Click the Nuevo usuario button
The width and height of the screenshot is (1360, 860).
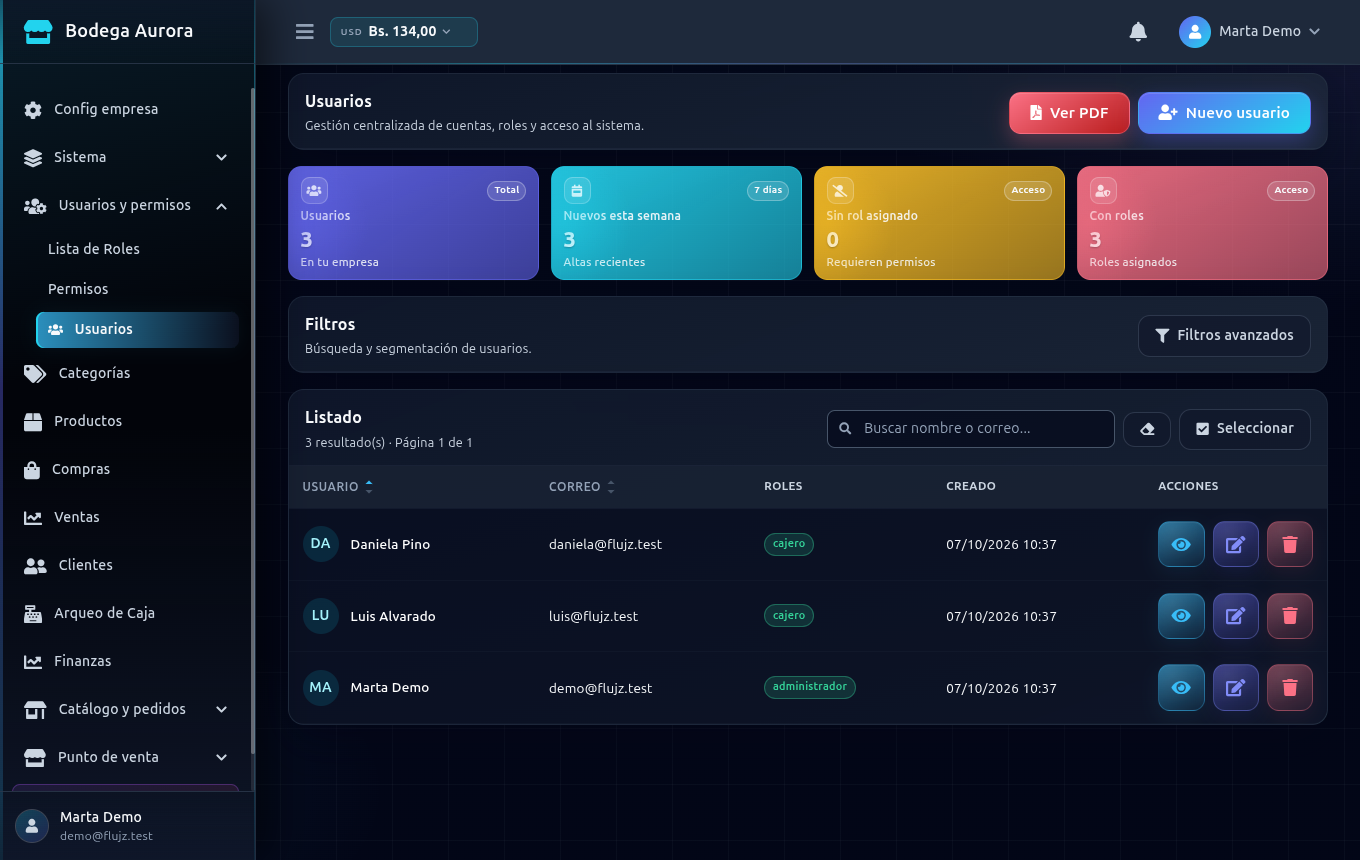click(1224, 113)
